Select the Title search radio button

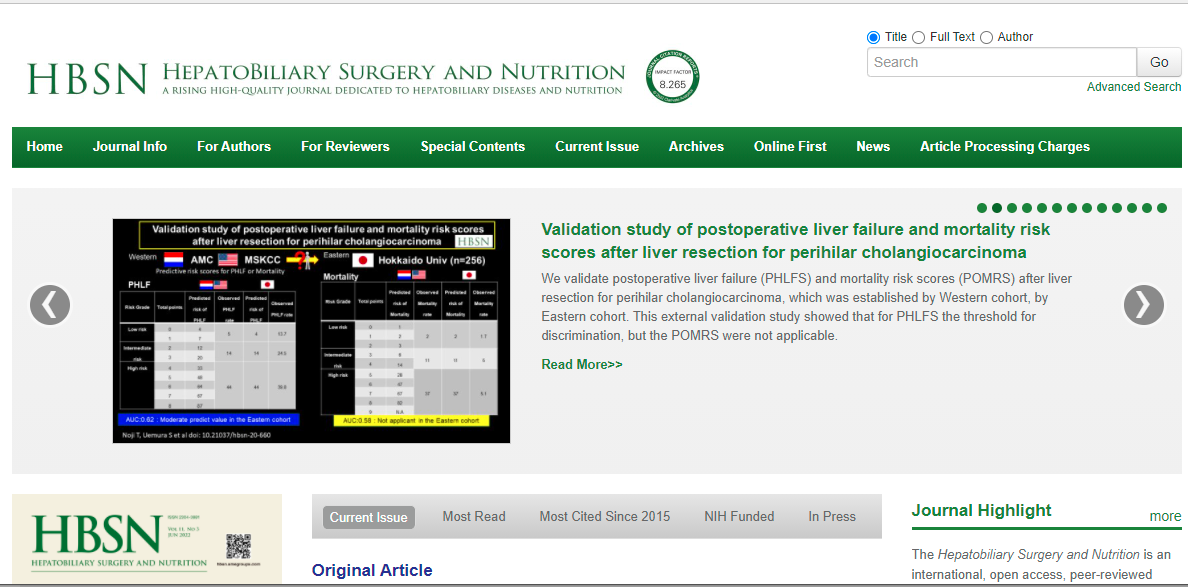[874, 37]
